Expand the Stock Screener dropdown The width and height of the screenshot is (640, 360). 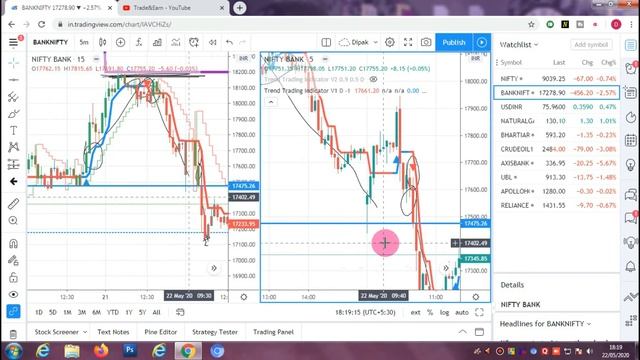(x=60, y=332)
